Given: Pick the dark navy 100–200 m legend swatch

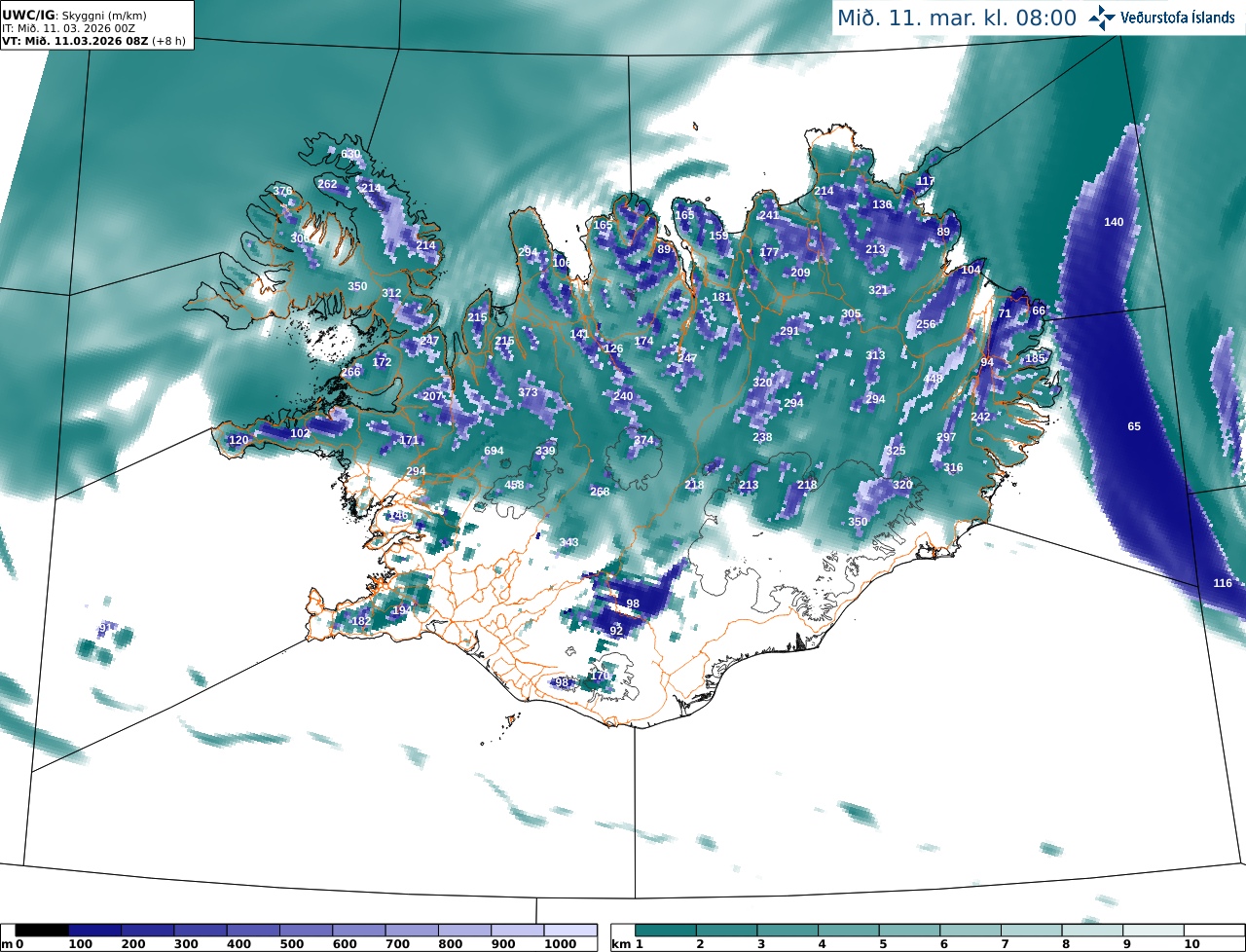Looking at the screenshot, I should tap(94, 931).
